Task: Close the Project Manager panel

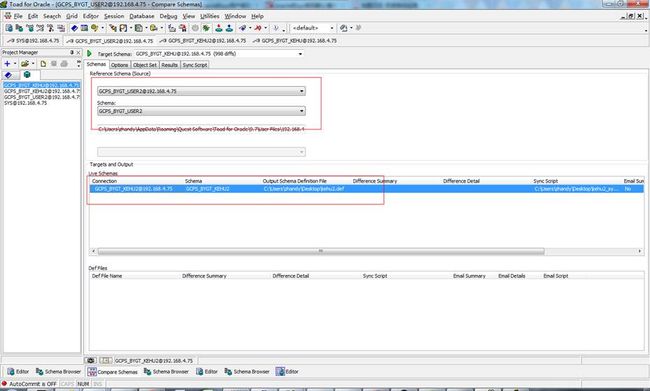Action: pyautogui.click(x=78, y=52)
